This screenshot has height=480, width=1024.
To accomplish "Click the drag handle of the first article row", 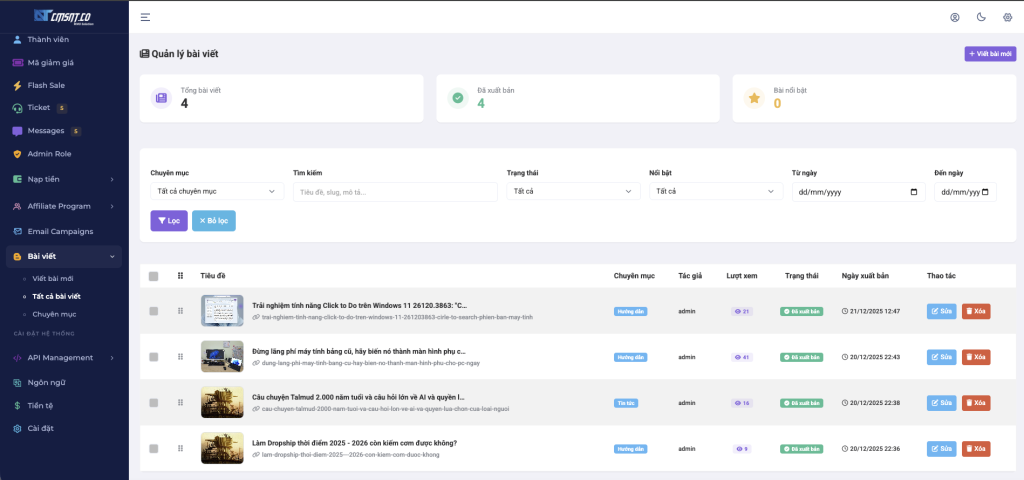I will coord(181,311).
